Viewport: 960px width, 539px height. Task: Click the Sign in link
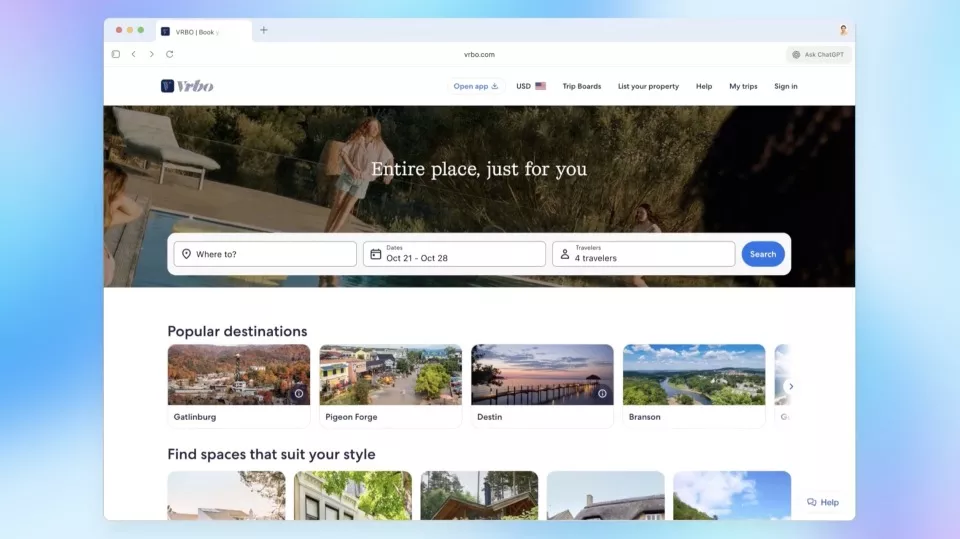[x=786, y=86]
